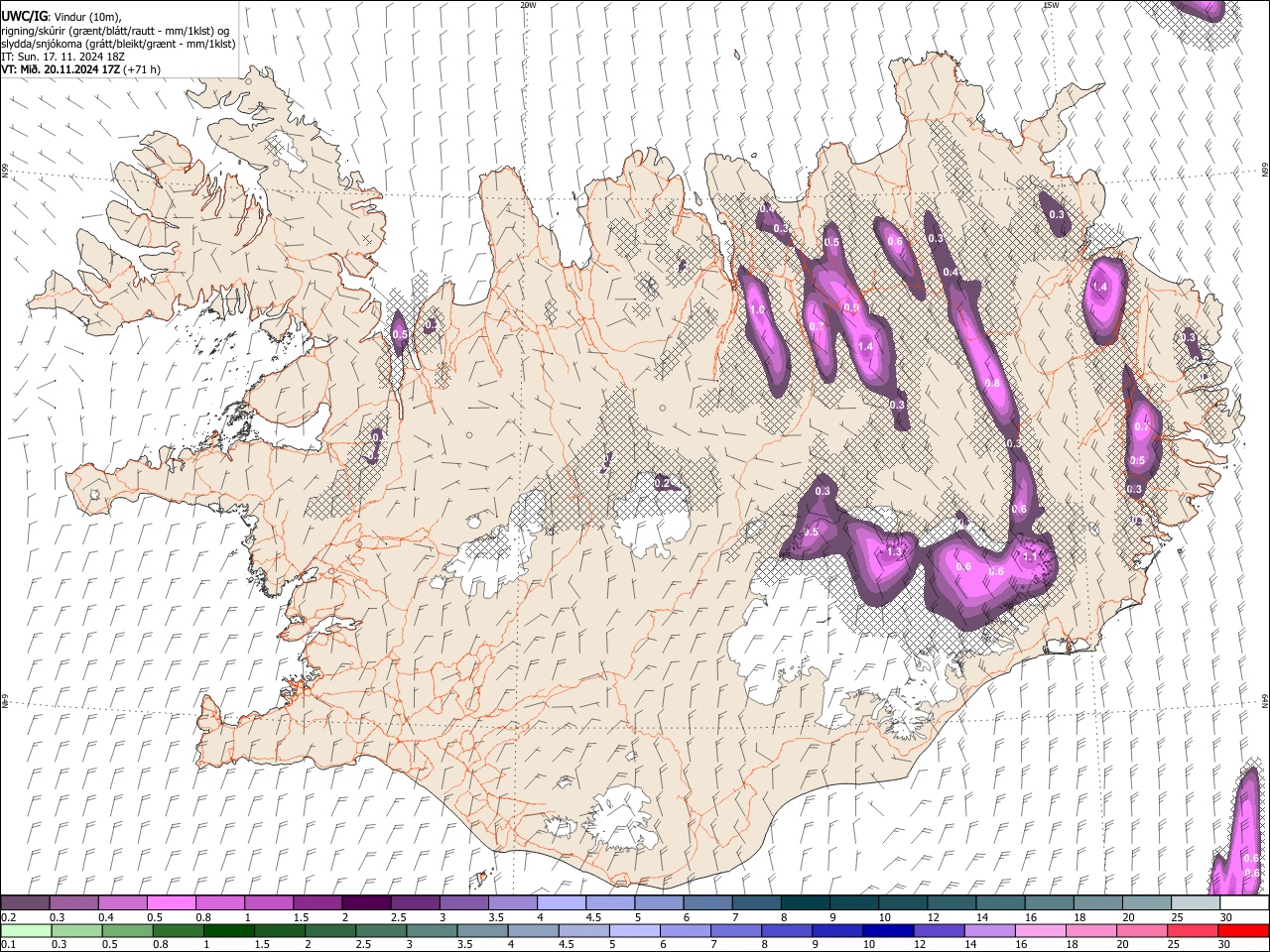Viewport: 1270px width, 952px height.
Task: Click the 15W longitude label at top
Action: coord(1050,5)
